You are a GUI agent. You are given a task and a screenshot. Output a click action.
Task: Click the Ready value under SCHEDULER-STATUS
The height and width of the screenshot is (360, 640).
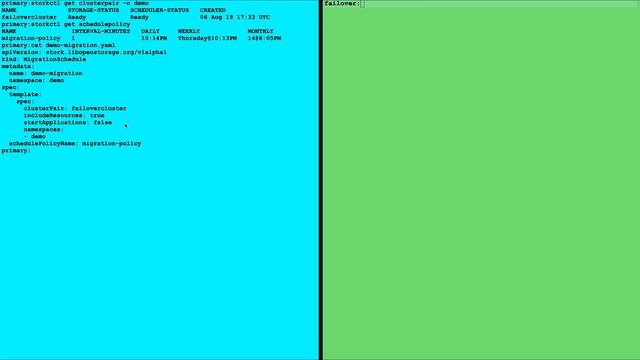pyautogui.click(x=139, y=17)
